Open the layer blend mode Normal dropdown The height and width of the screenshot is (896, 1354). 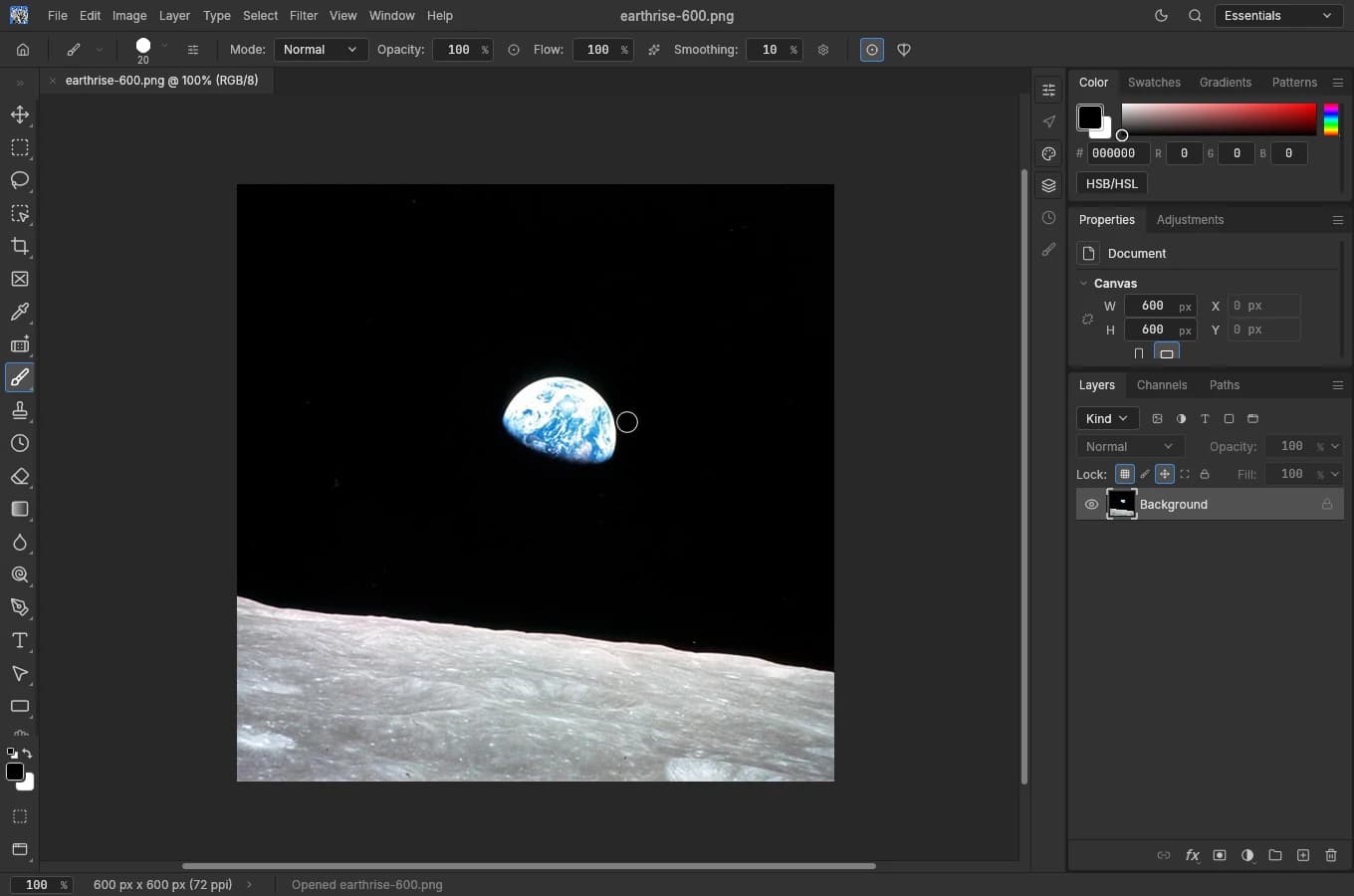click(x=1130, y=447)
